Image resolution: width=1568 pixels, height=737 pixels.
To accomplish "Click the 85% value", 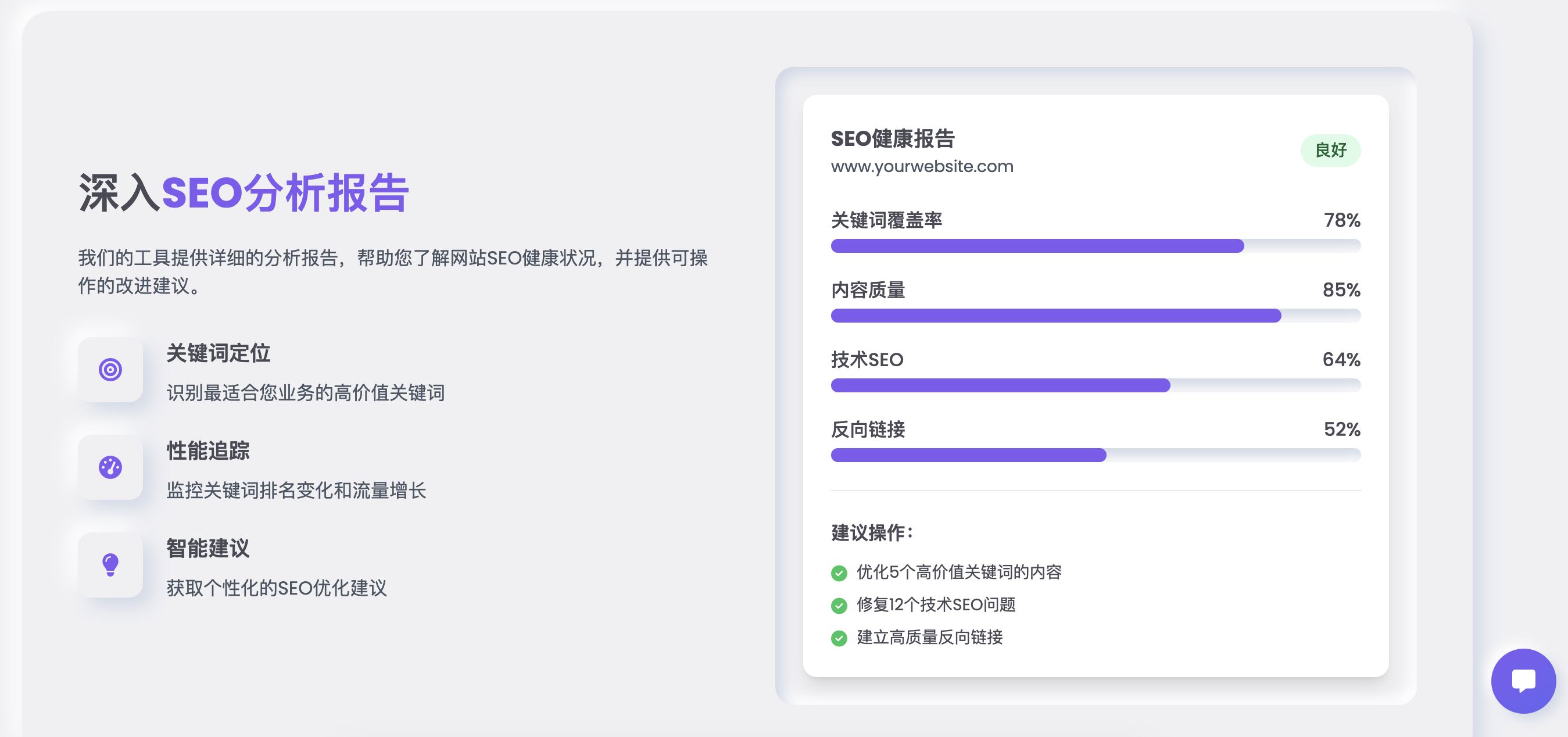I will click(1341, 289).
